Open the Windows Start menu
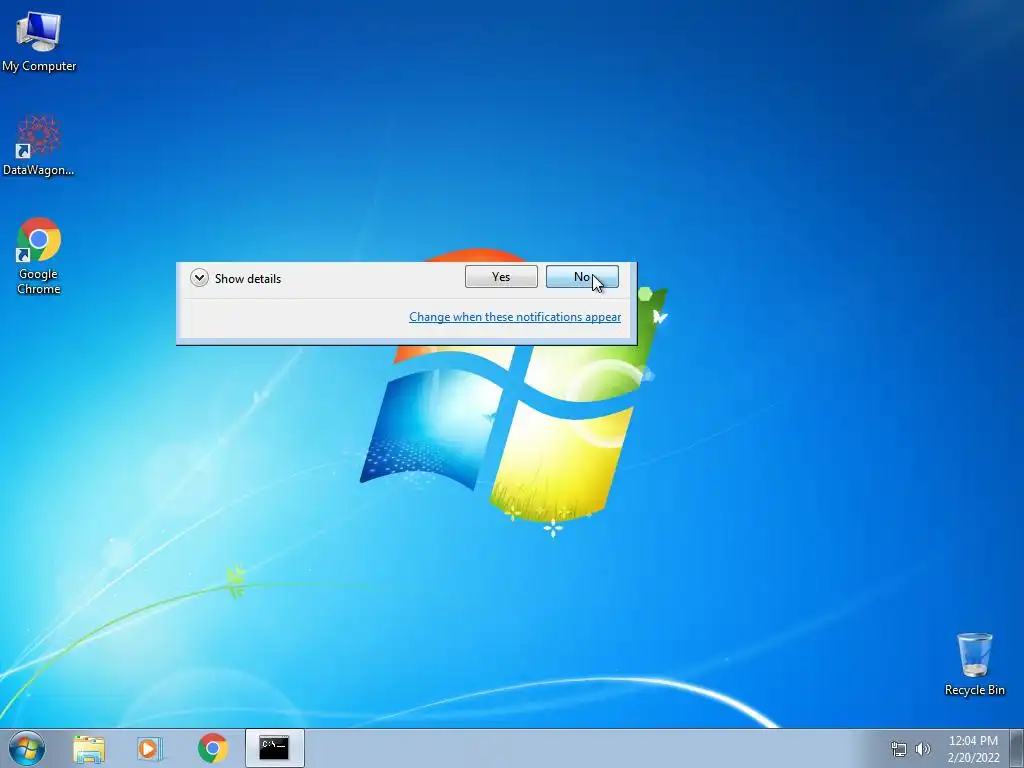Screen dimensions: 1024x768 click(27, 748)
